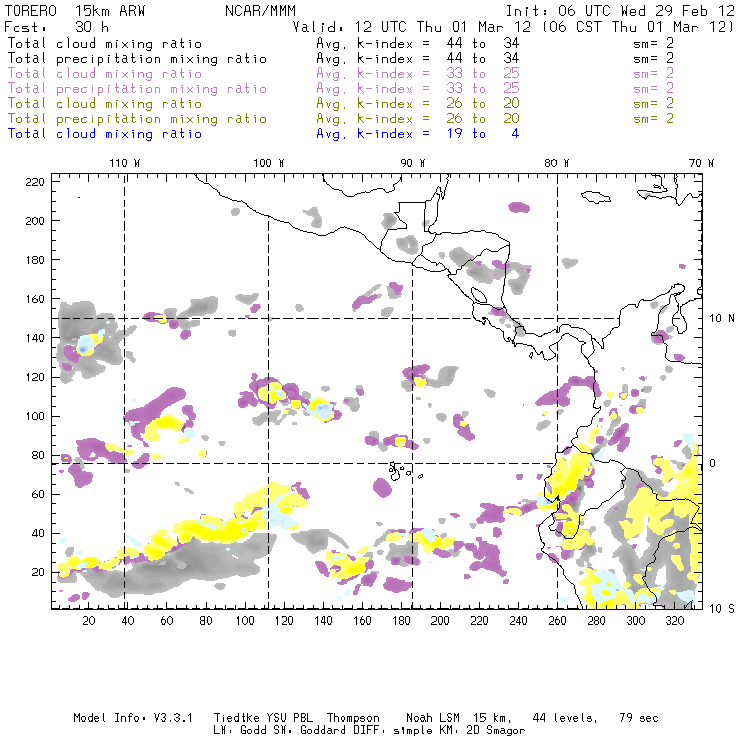Viewport: 740px width, 740px height.
Task: Click "2D Smagor" in the bottom footer line
Action: [x=496, y=731]
